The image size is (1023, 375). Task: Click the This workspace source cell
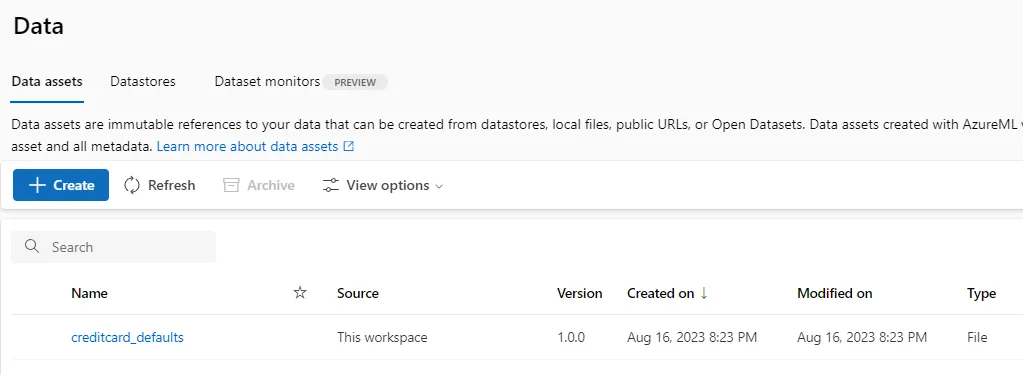pos(382,337)
